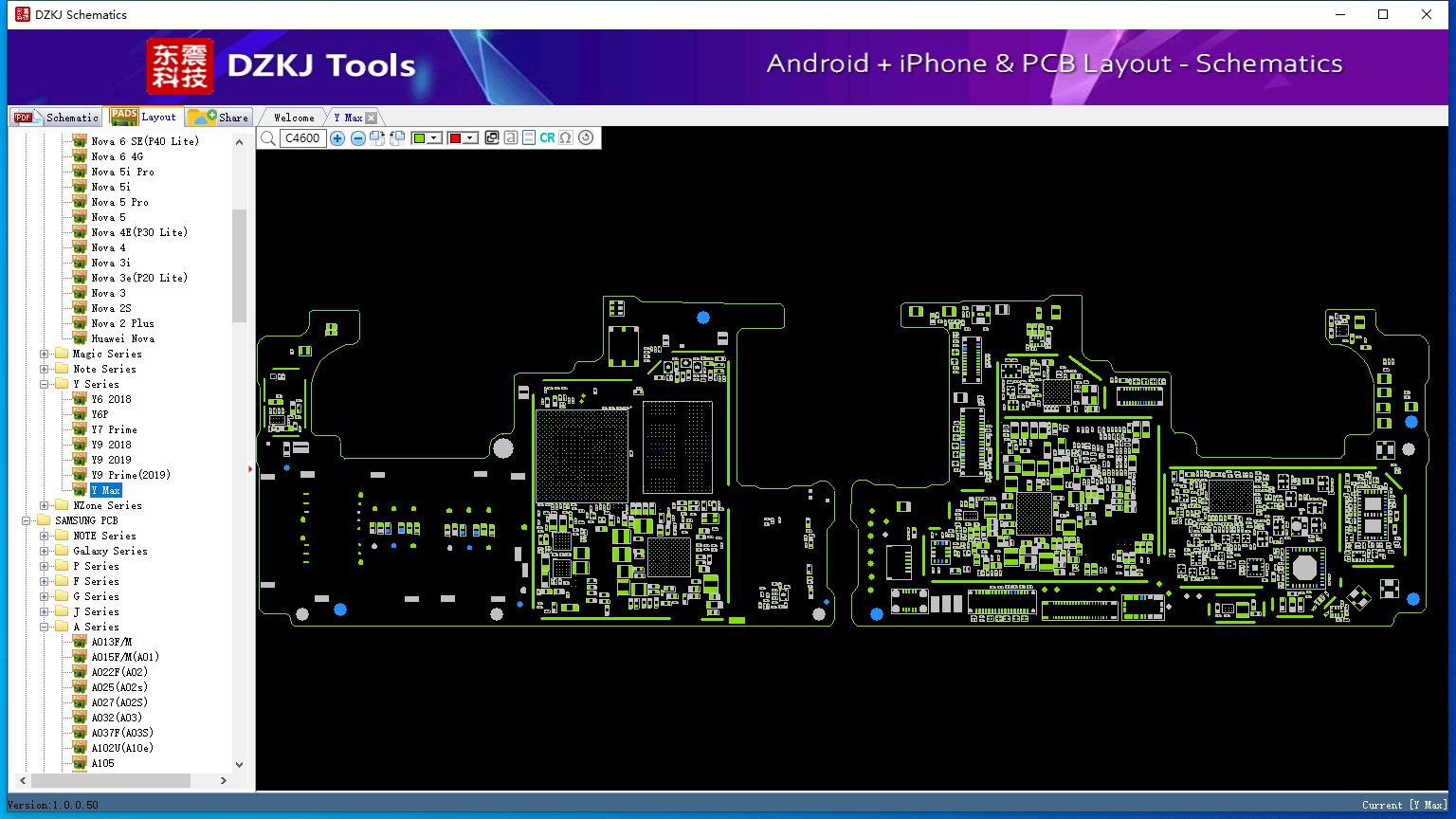The height and width of the screenshot is (819, 1456).
Task: Close the Y Max document tab
Action: point(372,118)
